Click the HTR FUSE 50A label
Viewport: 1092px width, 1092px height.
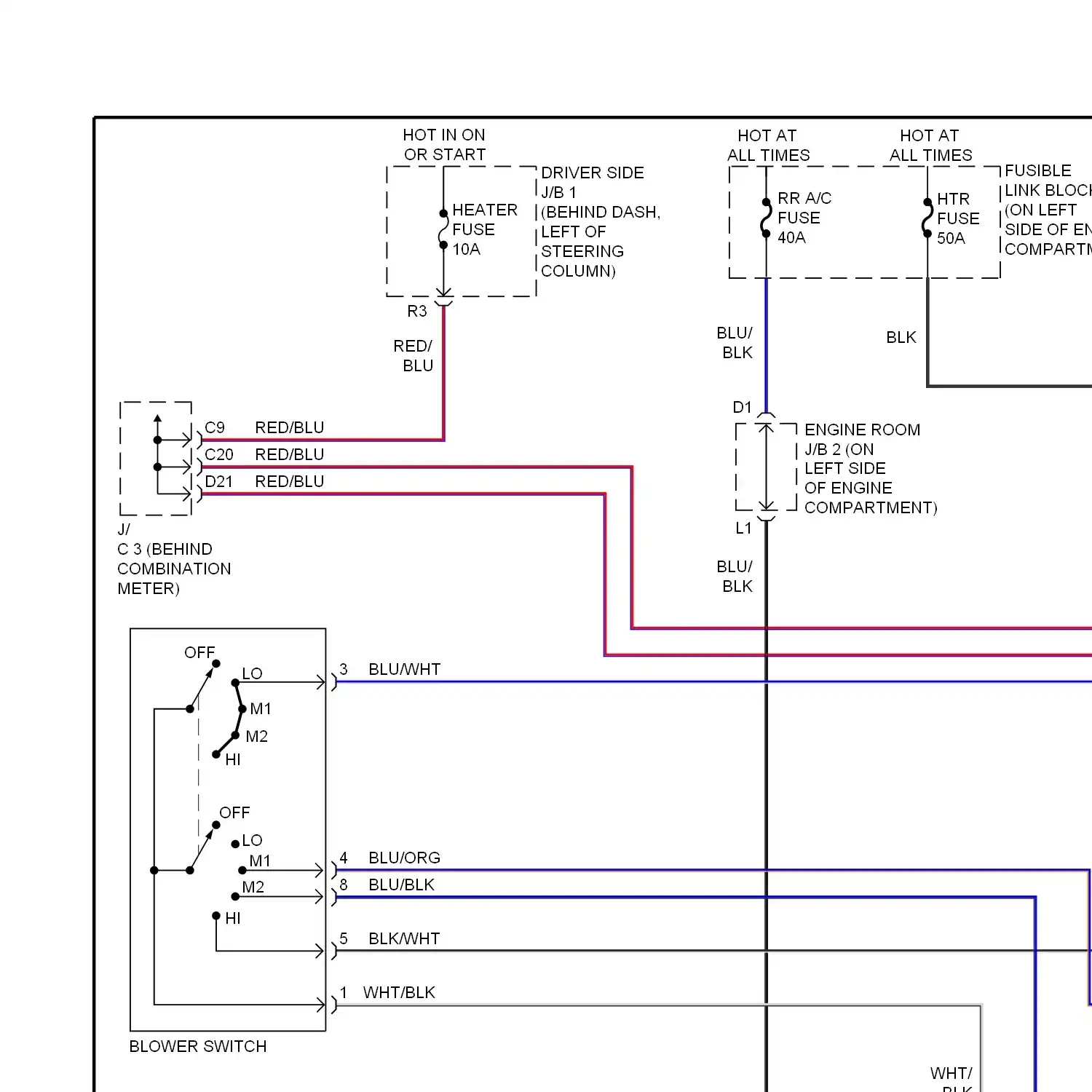(958, 218)
